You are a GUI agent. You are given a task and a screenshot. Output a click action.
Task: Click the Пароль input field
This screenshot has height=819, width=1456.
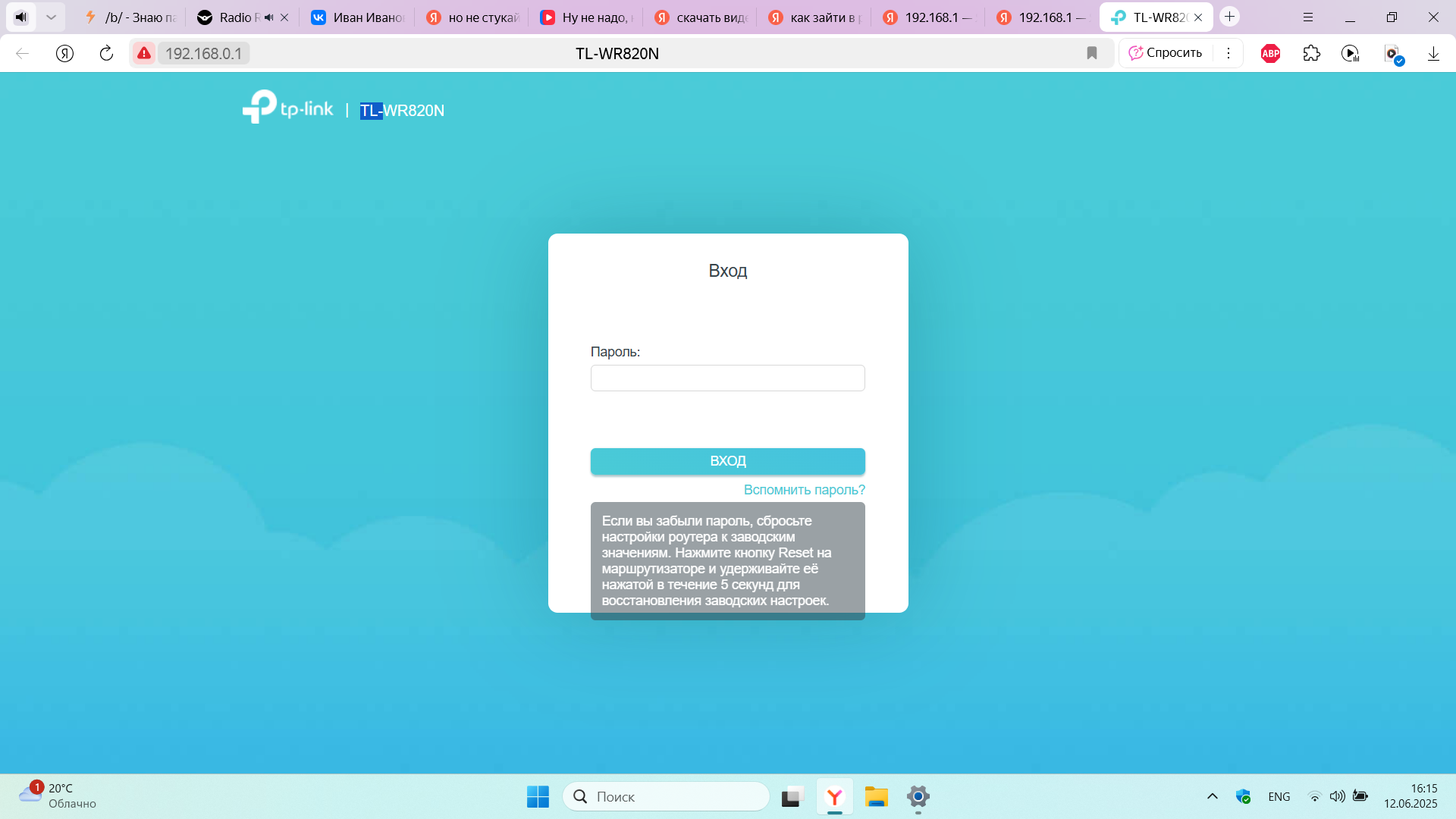point(727,378)
